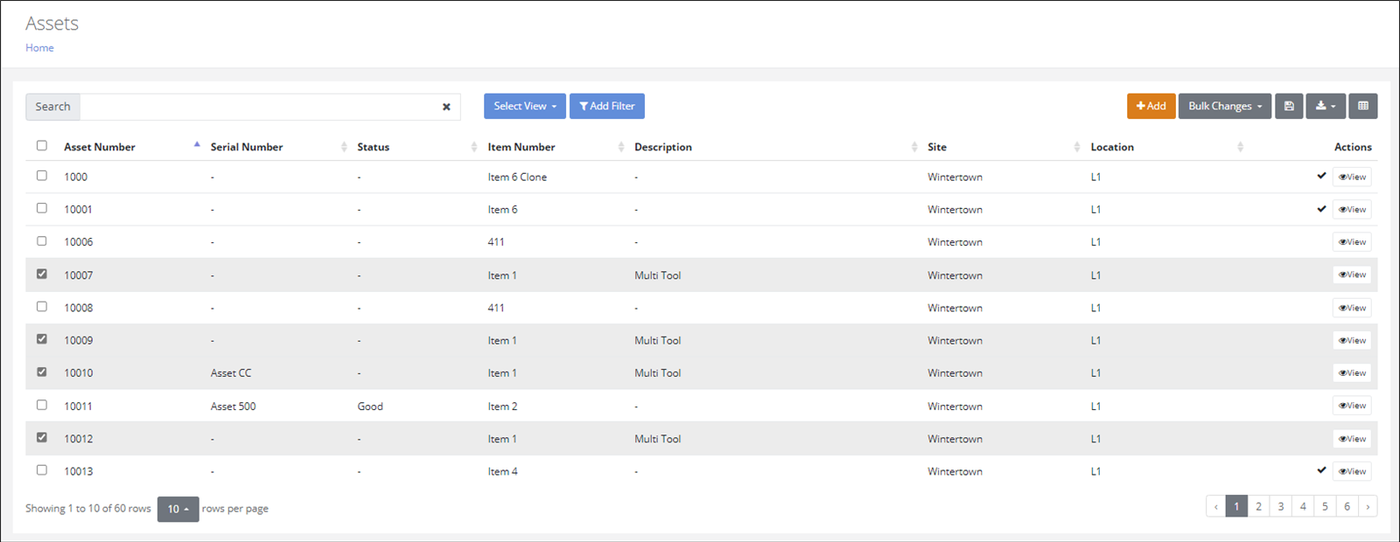Click checkmark icon in asset 10013 row
Viewport: 1400px width, 542px height.
(1322, 470)
